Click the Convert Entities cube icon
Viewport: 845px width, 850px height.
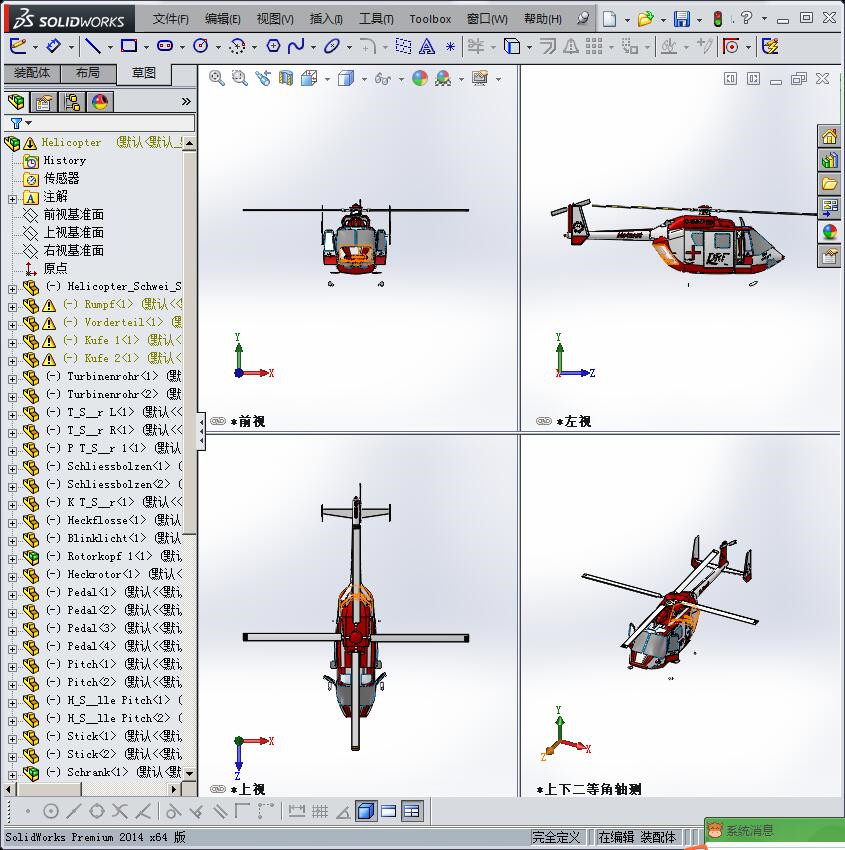point(512,46)
